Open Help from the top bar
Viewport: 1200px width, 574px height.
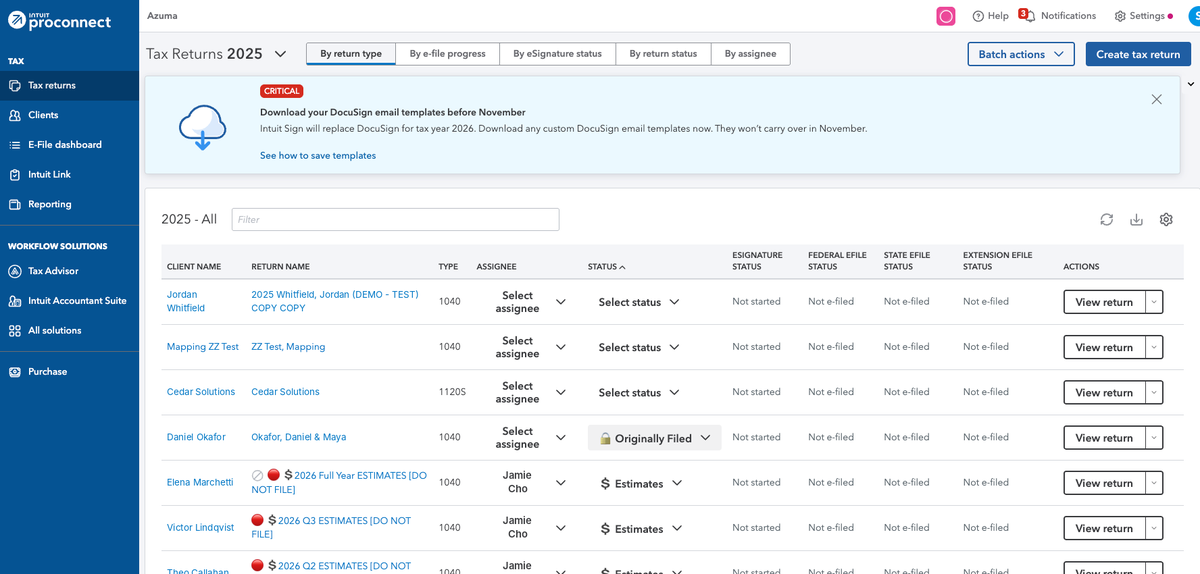[990, 16]
